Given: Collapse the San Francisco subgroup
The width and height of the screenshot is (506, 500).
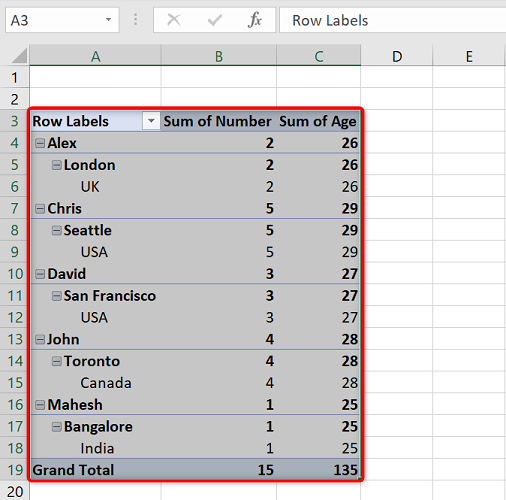Looking at the screenshot, I should point(56,296).
